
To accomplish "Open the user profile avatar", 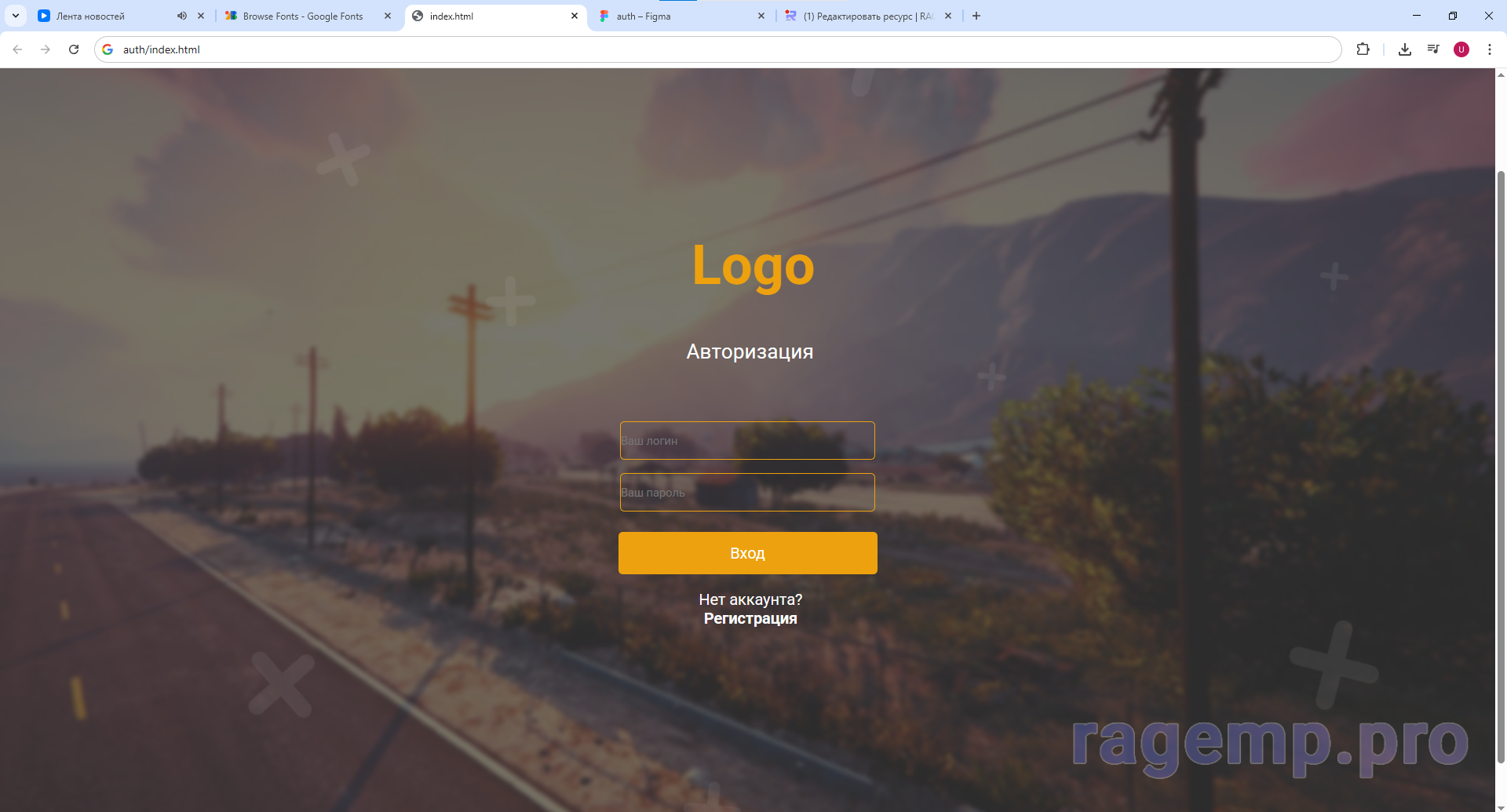I will [x=1461, y=49].
